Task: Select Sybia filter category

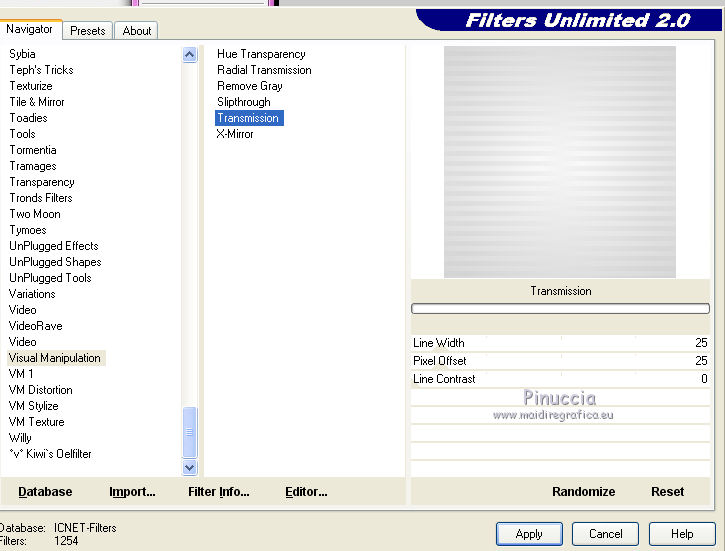Action: click(22, 54)
